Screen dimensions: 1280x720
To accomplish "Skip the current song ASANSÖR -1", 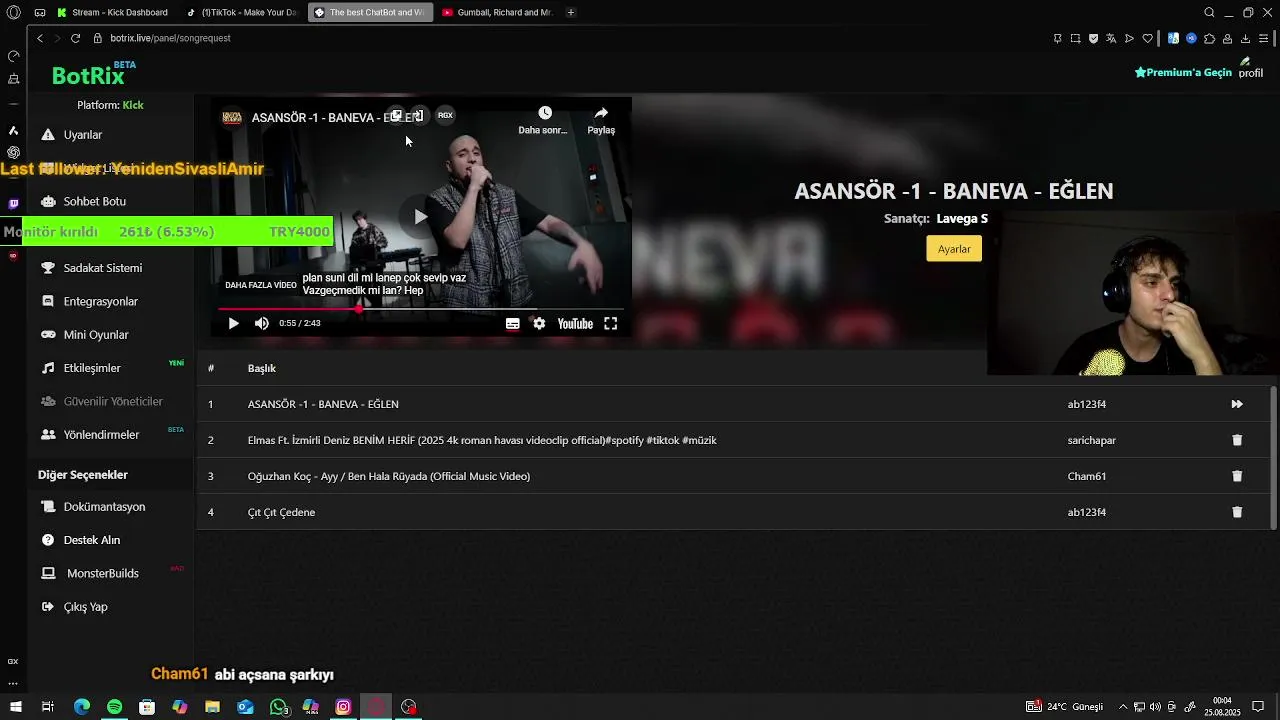I will (x=1237, y=404).
